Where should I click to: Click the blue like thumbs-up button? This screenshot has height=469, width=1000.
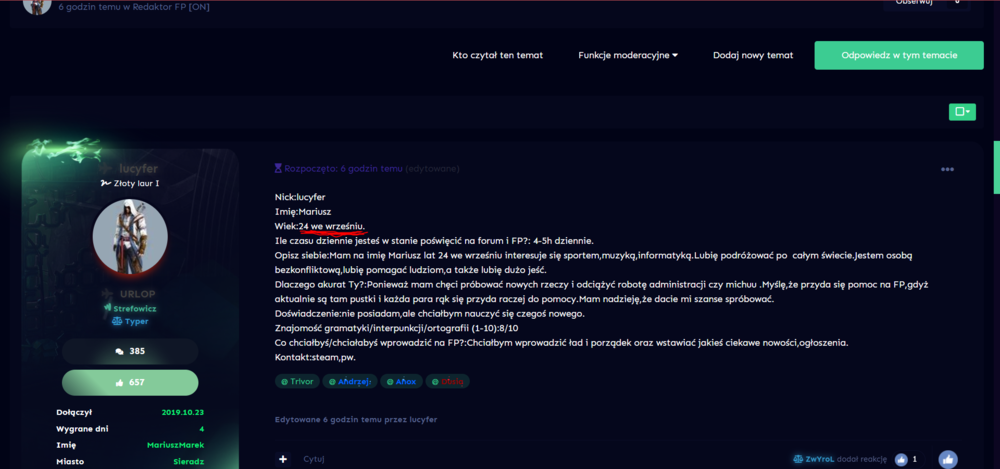(948, 459)
